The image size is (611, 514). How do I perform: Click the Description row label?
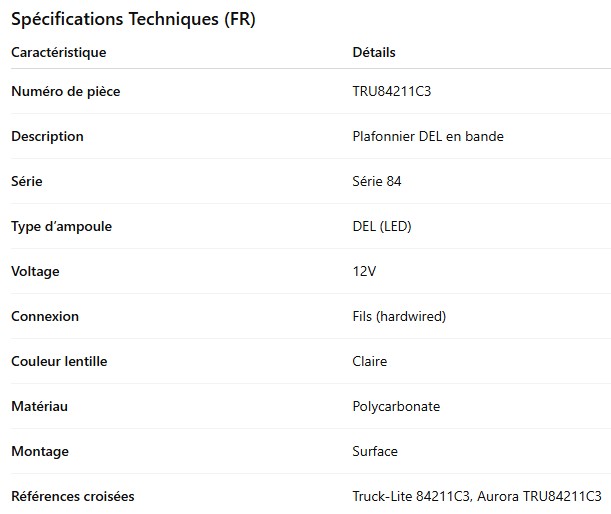[47, 137]
